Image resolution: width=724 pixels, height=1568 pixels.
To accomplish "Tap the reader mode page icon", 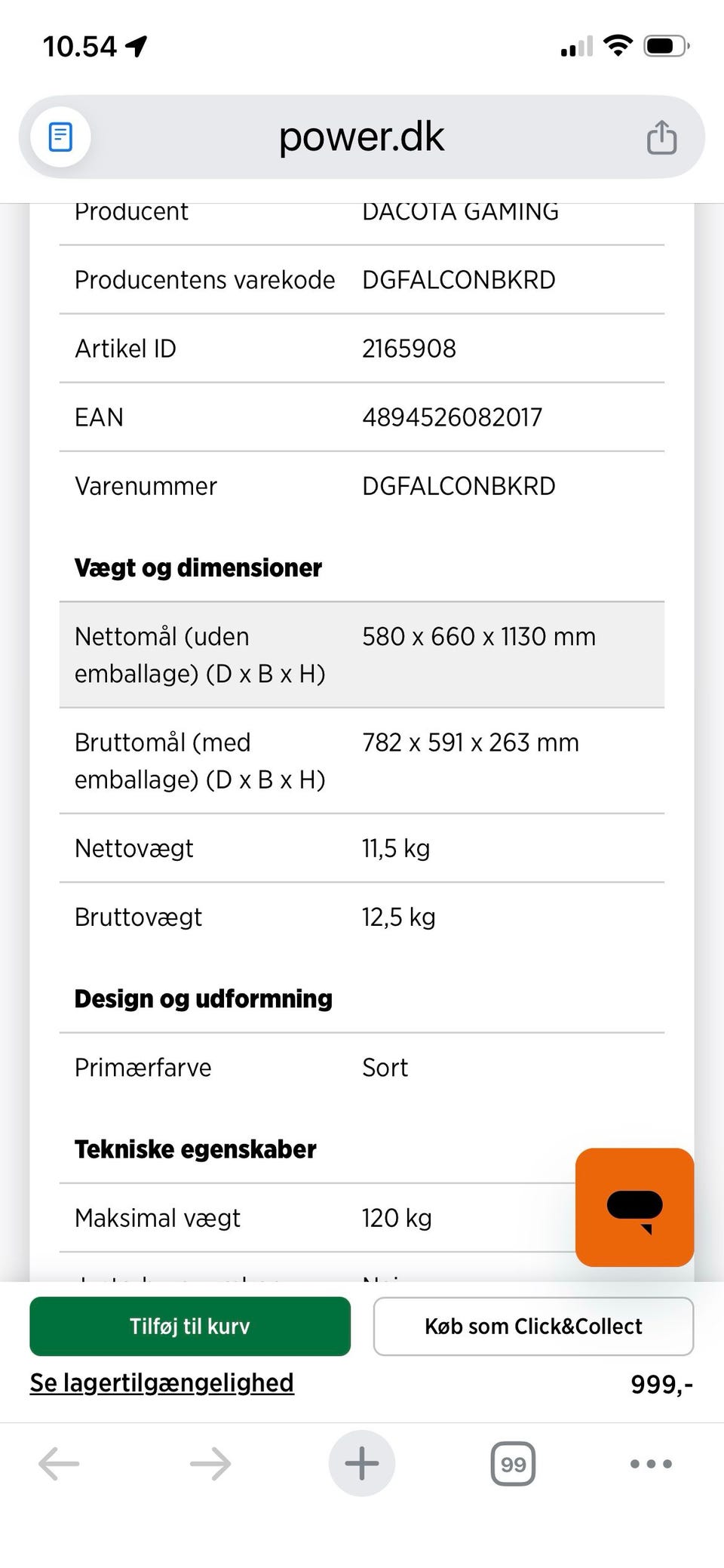I will tap(60, 137).
